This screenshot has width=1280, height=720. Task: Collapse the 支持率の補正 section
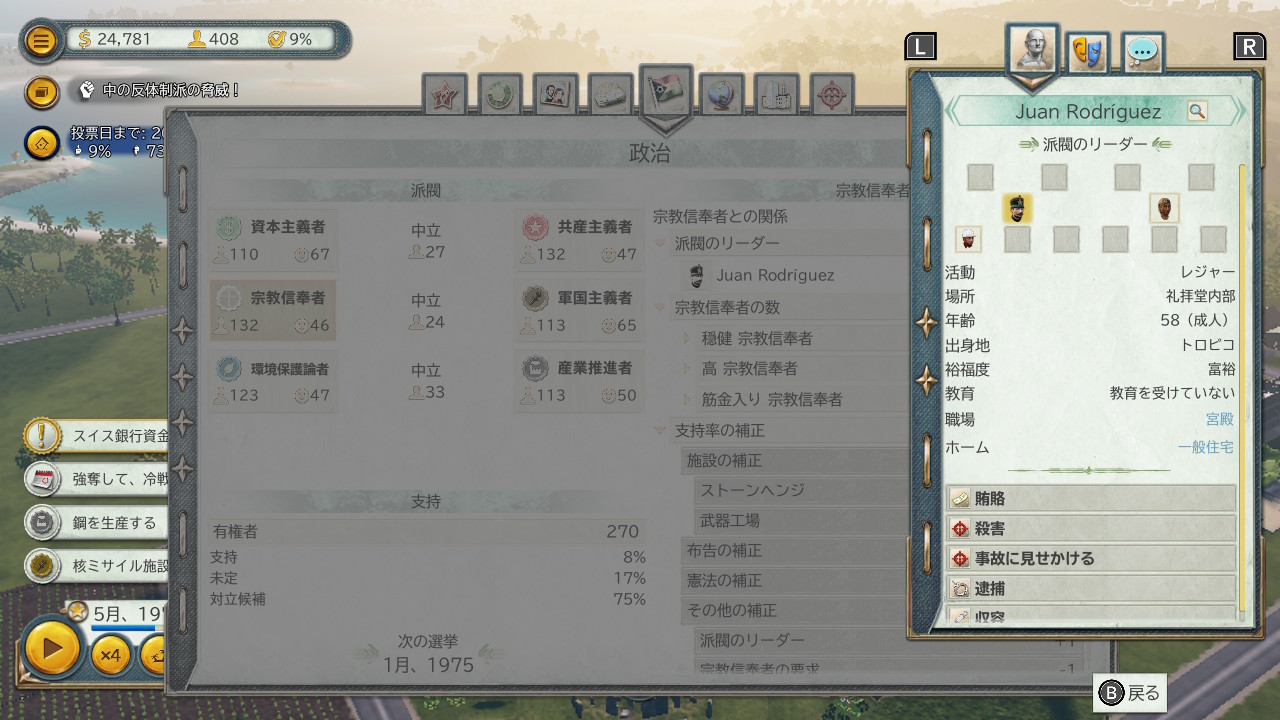click(x=660, y=430)
